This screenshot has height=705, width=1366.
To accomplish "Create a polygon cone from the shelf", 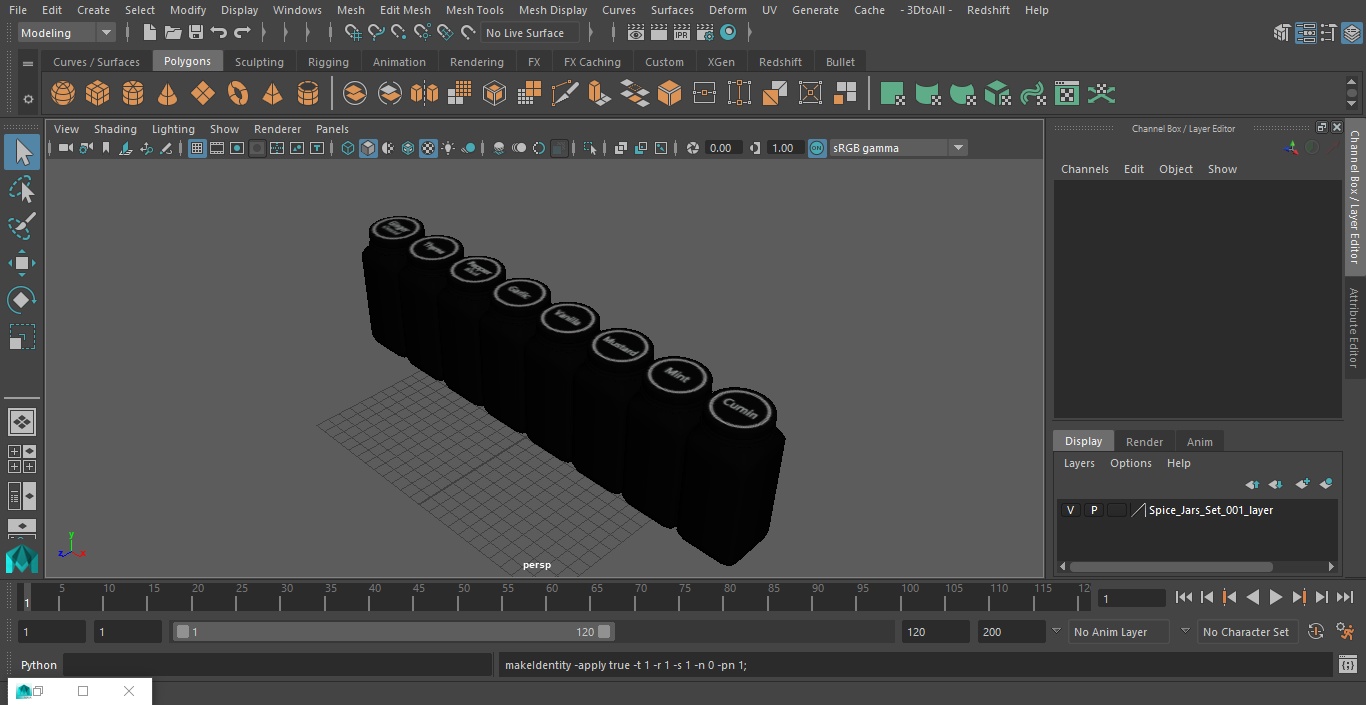I will [x=168, y=94].
